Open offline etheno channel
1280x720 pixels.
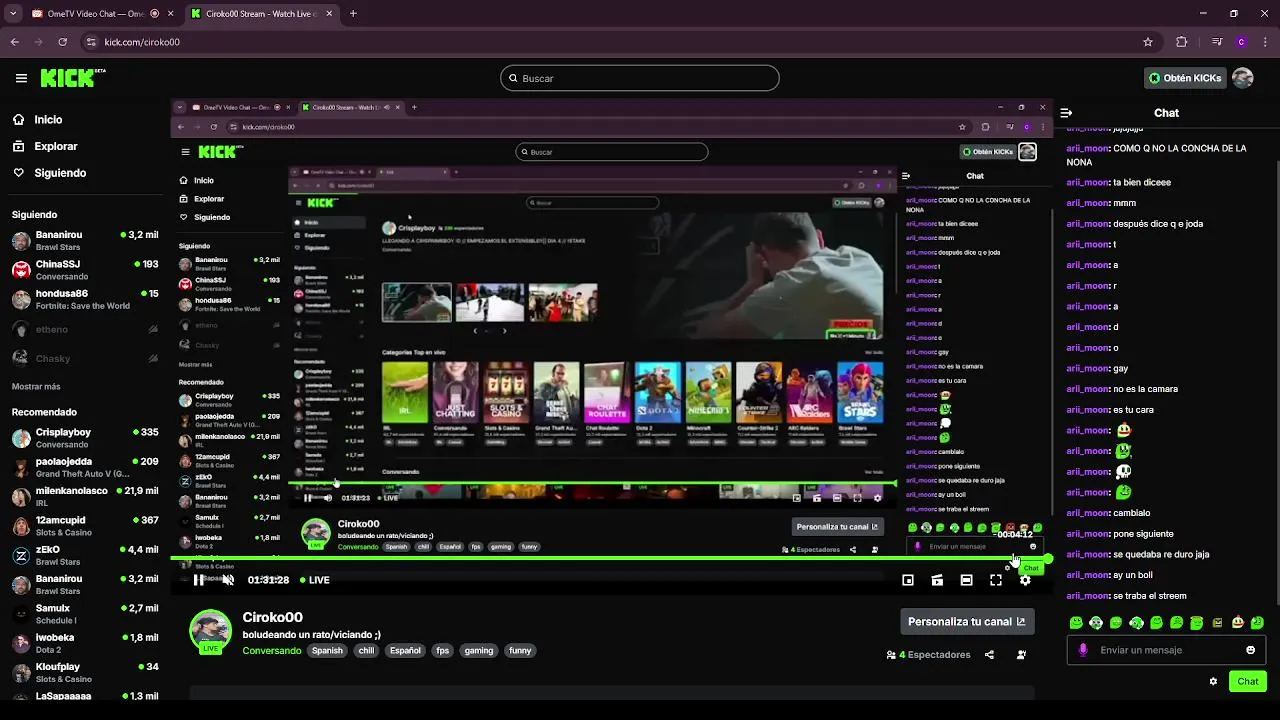(86, 329)
